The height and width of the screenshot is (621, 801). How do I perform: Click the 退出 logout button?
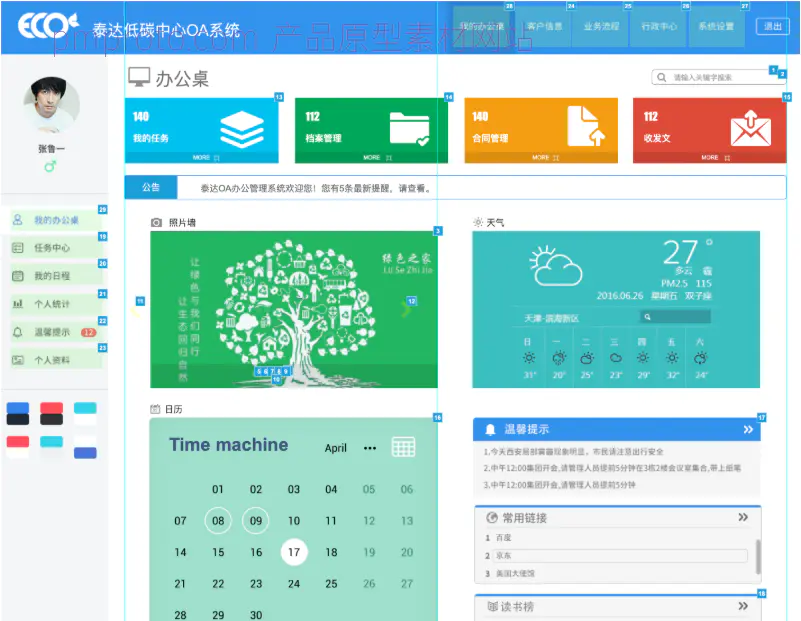click(x=771, y=26)
